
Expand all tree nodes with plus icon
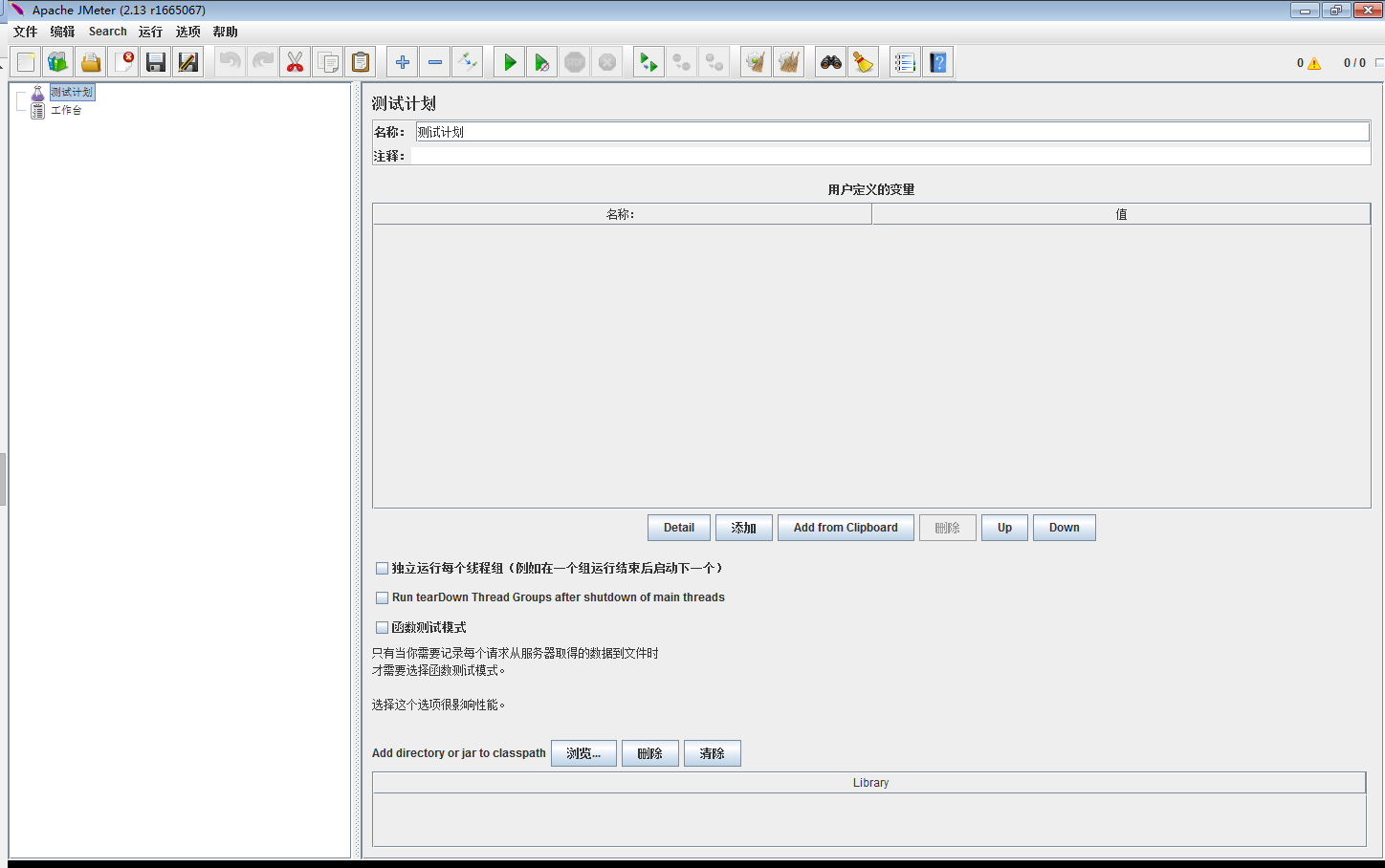[x=403, y=62]
